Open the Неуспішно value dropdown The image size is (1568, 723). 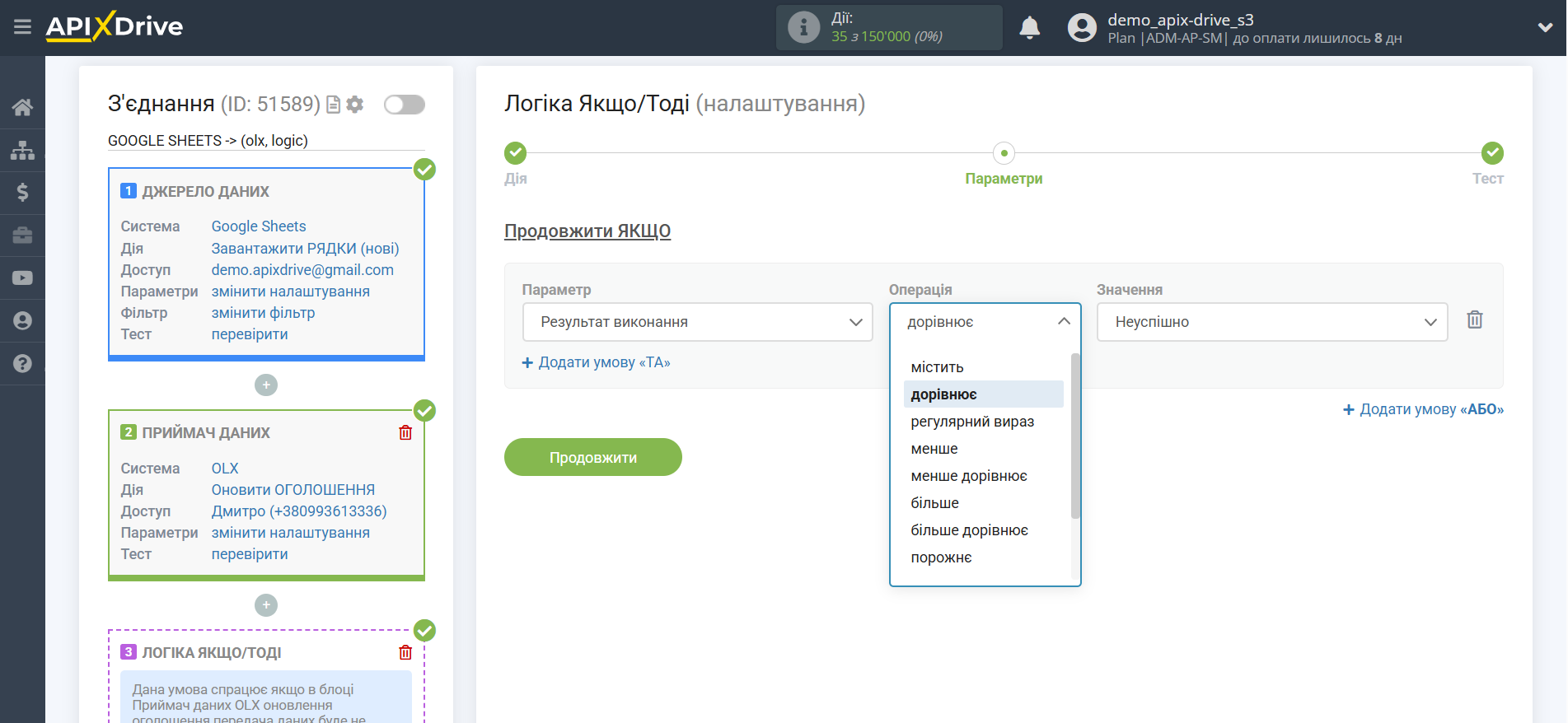click(1271, 322)
